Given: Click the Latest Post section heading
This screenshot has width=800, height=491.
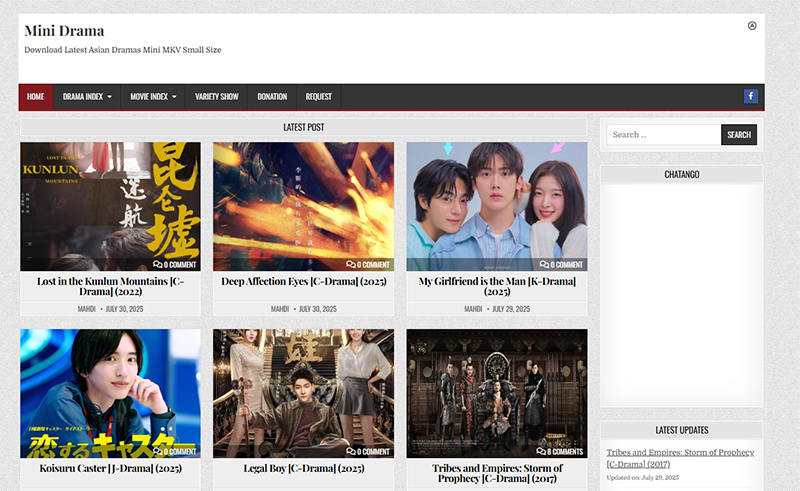Looking at the screenshot, I should pyautogui.click(x=304, y=127).
